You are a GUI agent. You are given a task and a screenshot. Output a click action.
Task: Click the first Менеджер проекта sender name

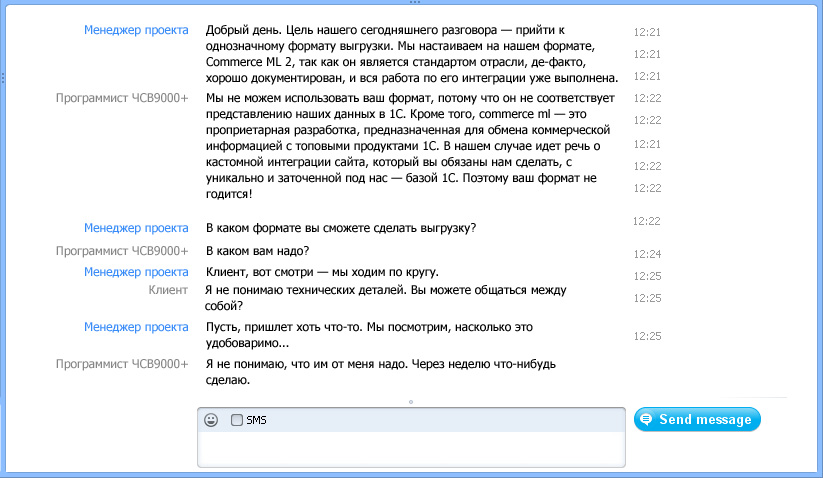point(136,30)
